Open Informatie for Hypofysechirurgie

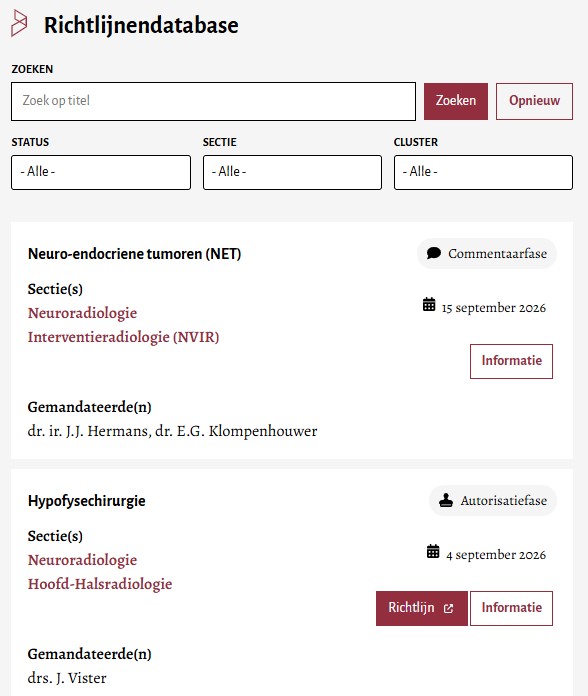pos(511,608)
